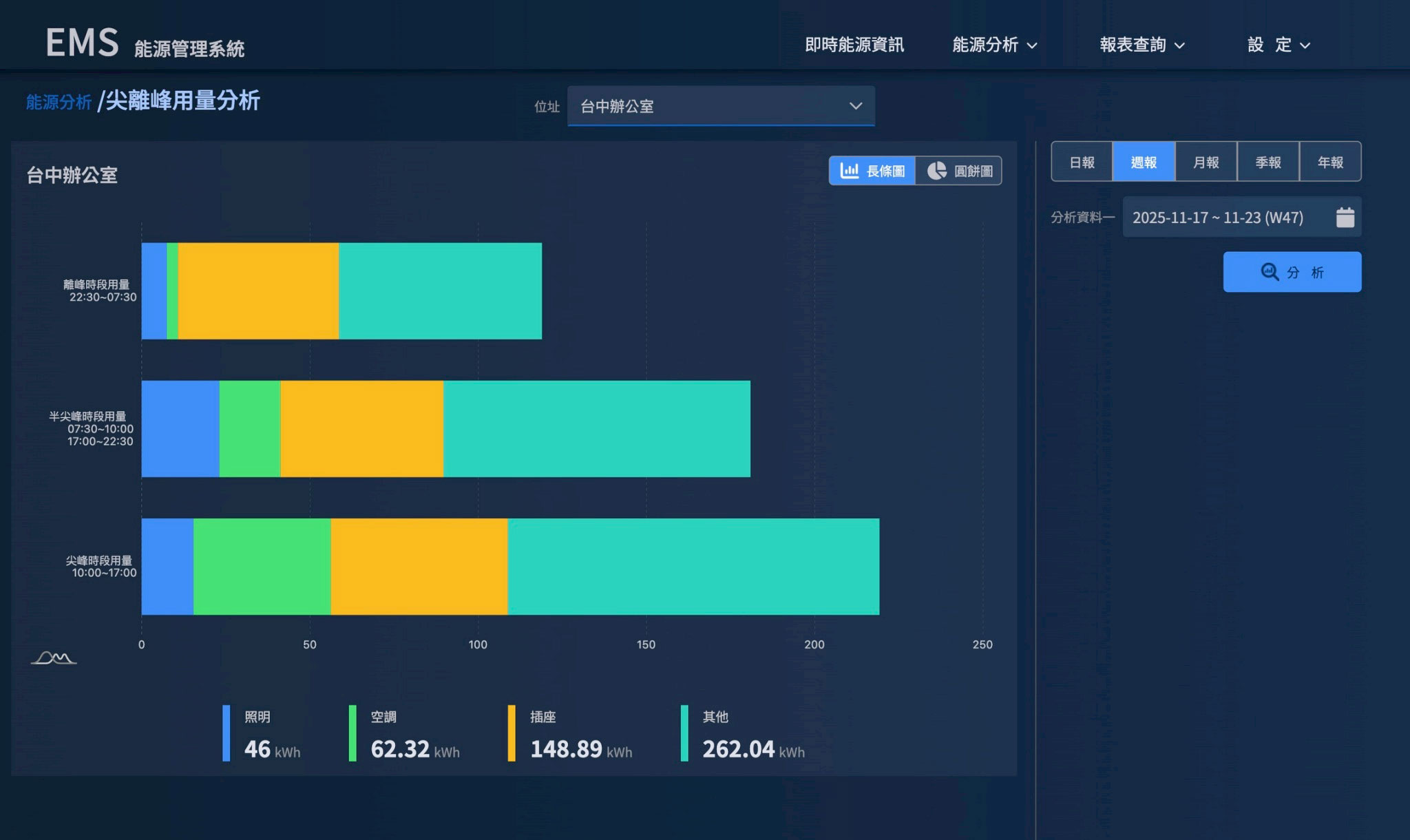Go to 即時能源資訊 page

(854, 45)
